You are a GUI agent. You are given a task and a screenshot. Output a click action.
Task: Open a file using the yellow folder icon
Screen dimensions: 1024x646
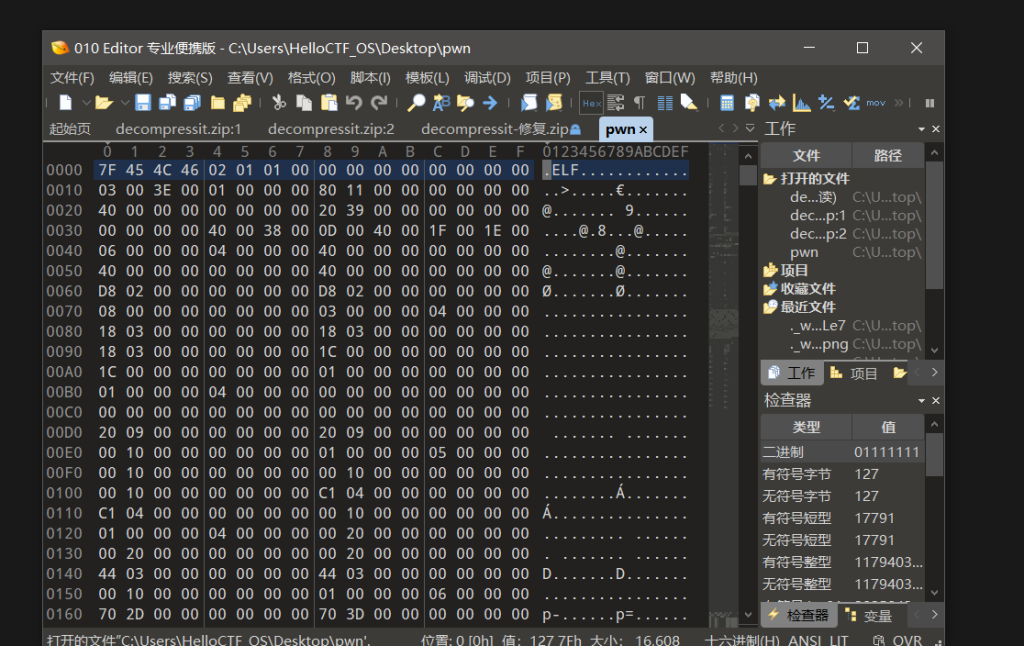(x=103, y=103)
